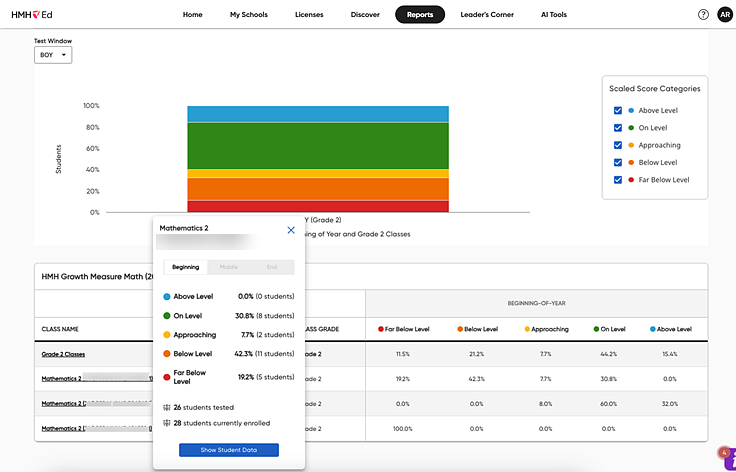
Task: Click the Scaled Score Categories heading
Action: 655,89
